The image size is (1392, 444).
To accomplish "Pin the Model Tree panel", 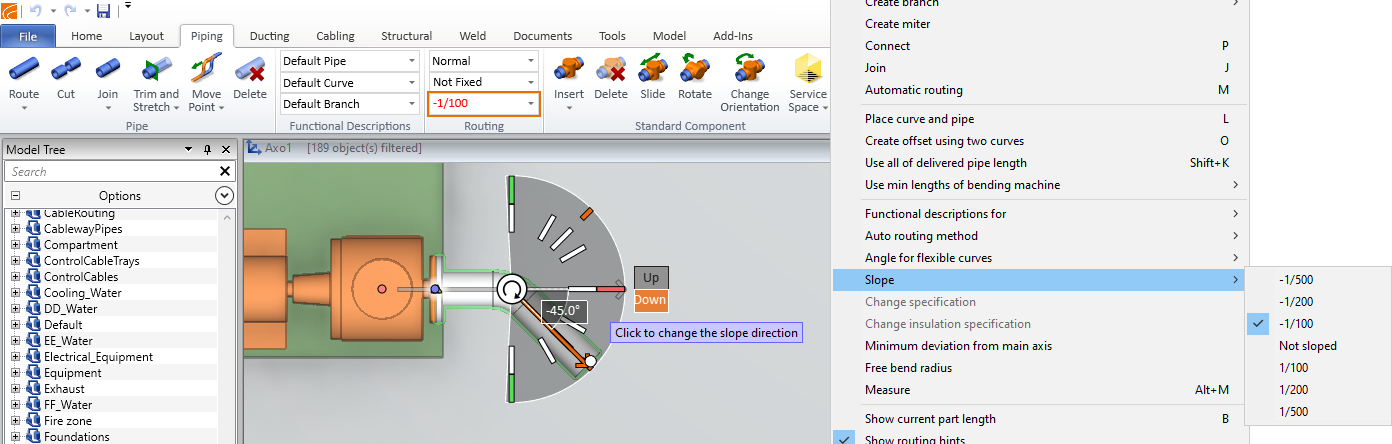I will point(208,149).
